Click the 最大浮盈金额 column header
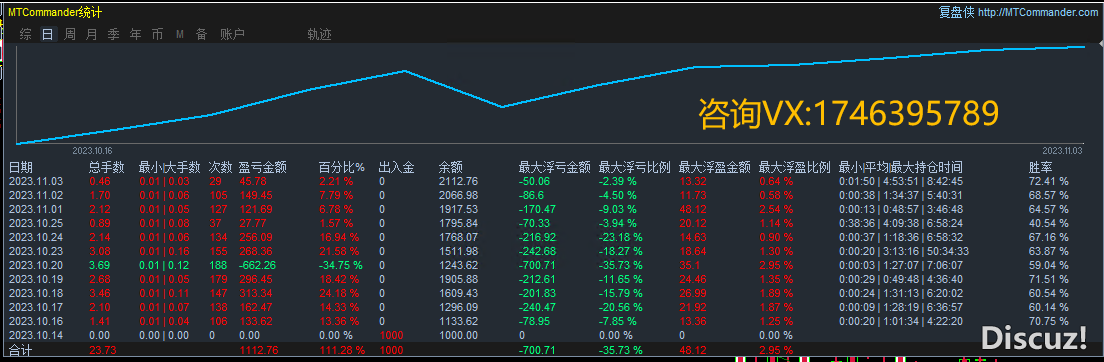Screen dimensions: 1104x362 715,168
